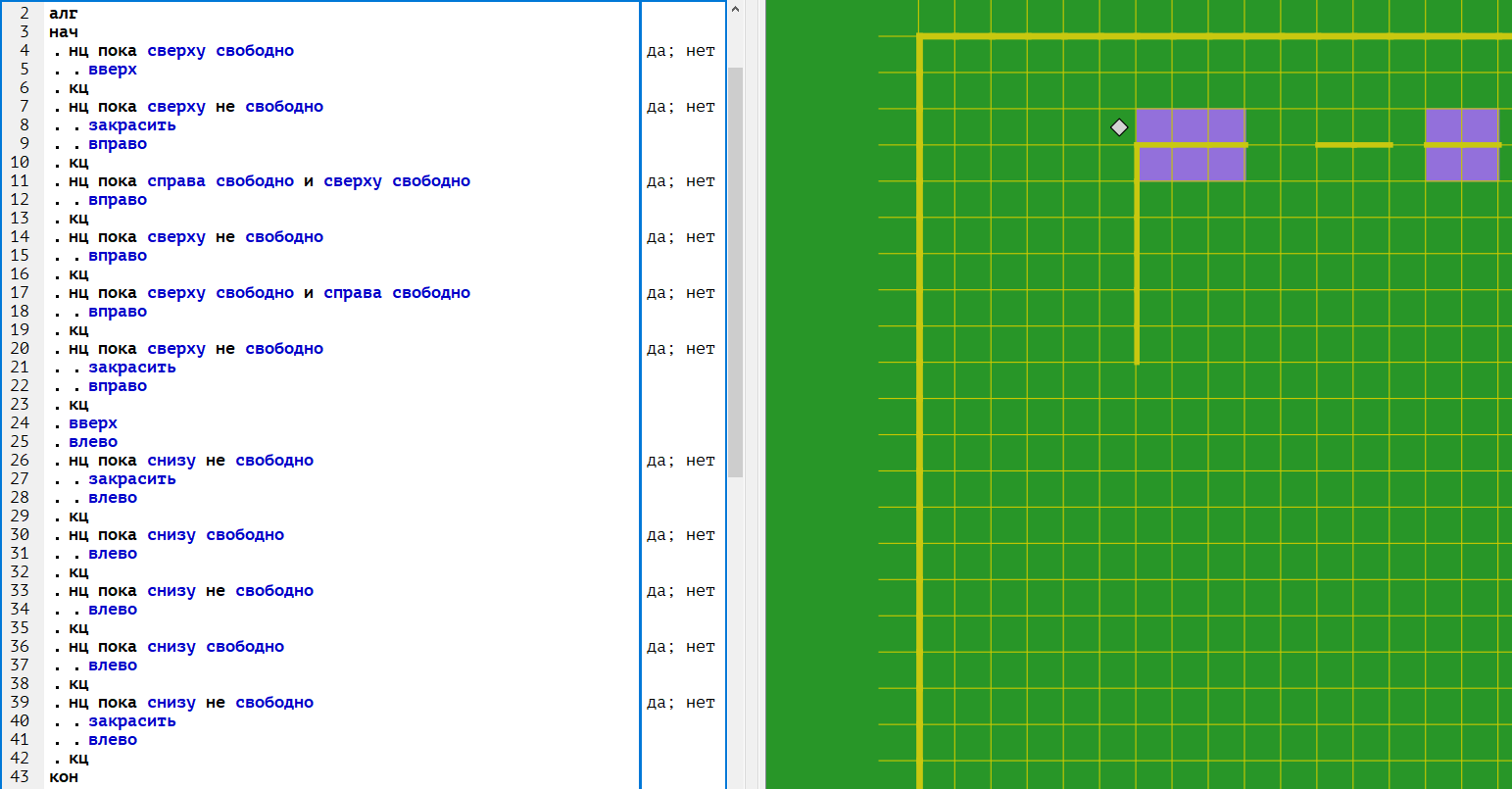Click line number 43 in the gutter

pos(20,777)
